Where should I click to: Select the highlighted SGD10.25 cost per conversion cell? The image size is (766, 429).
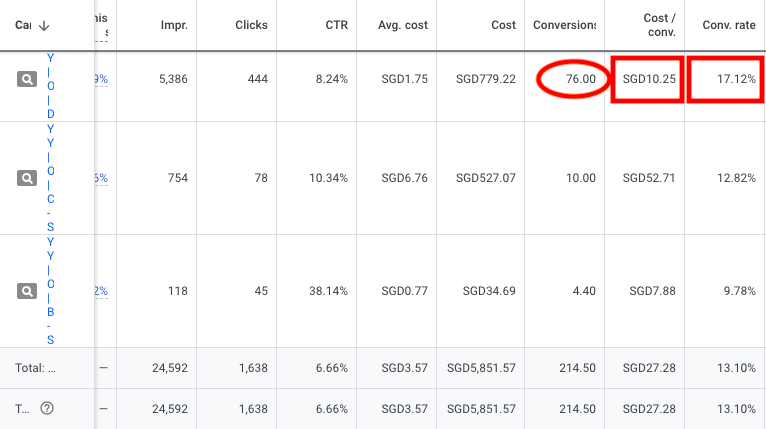click(649, 79)
